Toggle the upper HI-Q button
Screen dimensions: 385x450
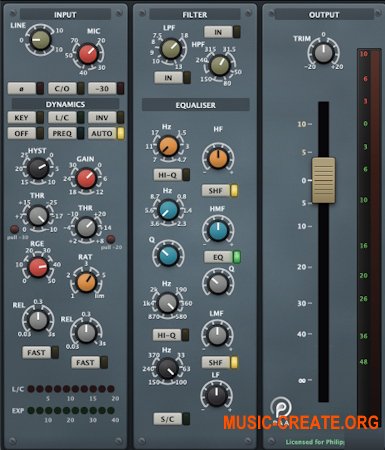(172, 175)
